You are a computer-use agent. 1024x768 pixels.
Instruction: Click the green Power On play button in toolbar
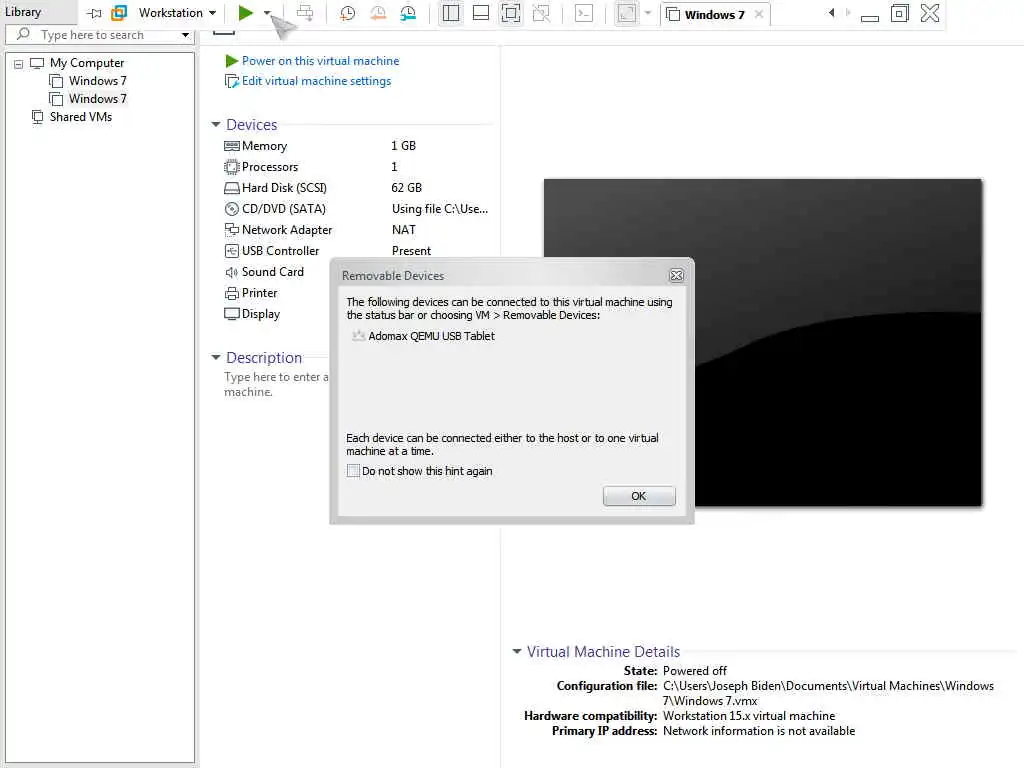[x=246, y=13]
